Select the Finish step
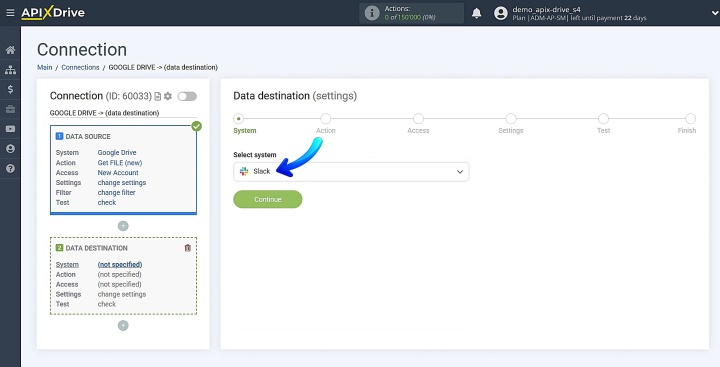The width and height of the screenshot is (720, 367). (691, 119)
